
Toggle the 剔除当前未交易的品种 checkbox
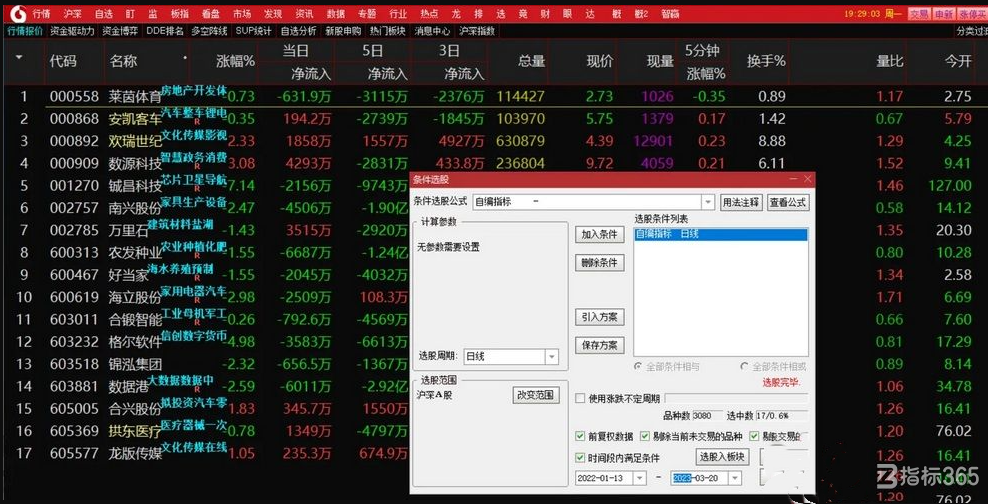pos(645,436)
